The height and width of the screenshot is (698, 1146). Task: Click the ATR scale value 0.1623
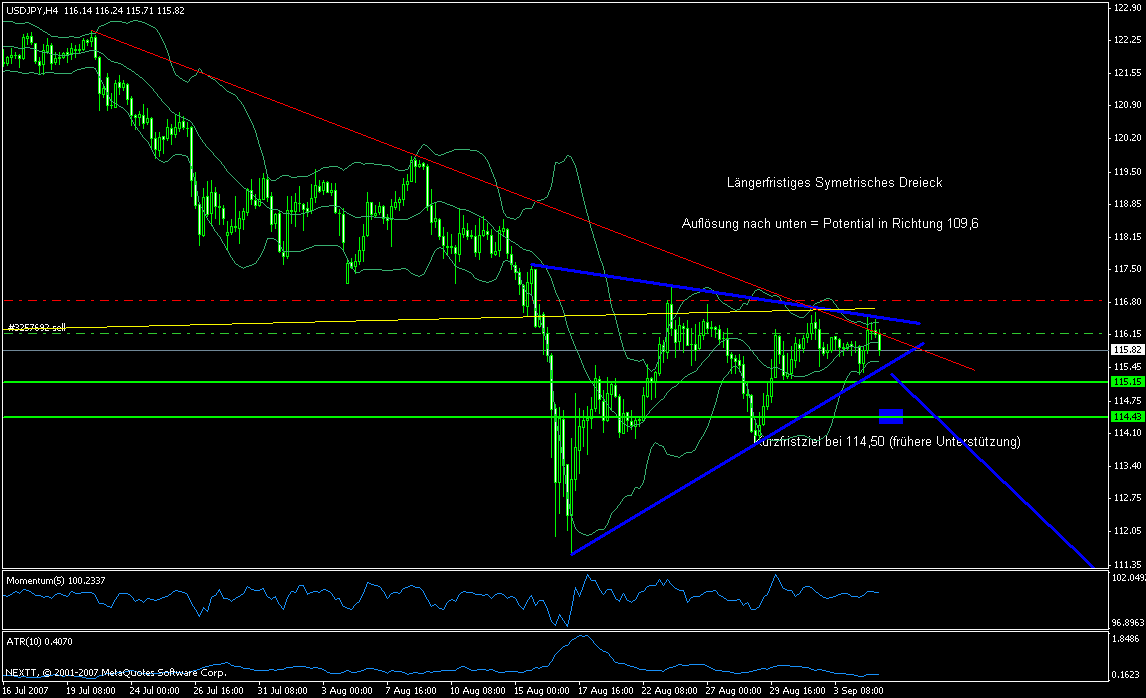[x=1128, y=675]
